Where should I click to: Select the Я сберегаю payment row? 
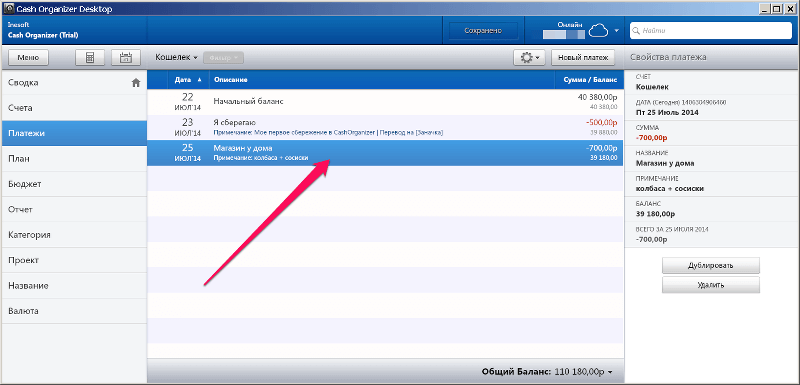(385, 127)
